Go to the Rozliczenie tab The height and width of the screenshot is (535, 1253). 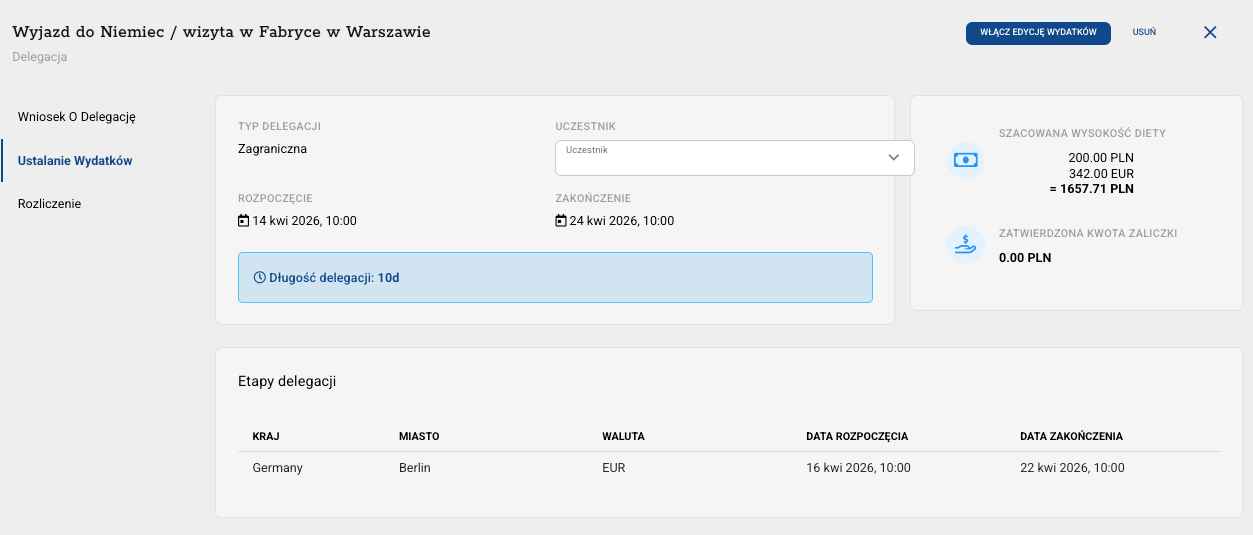coord(49,204)
